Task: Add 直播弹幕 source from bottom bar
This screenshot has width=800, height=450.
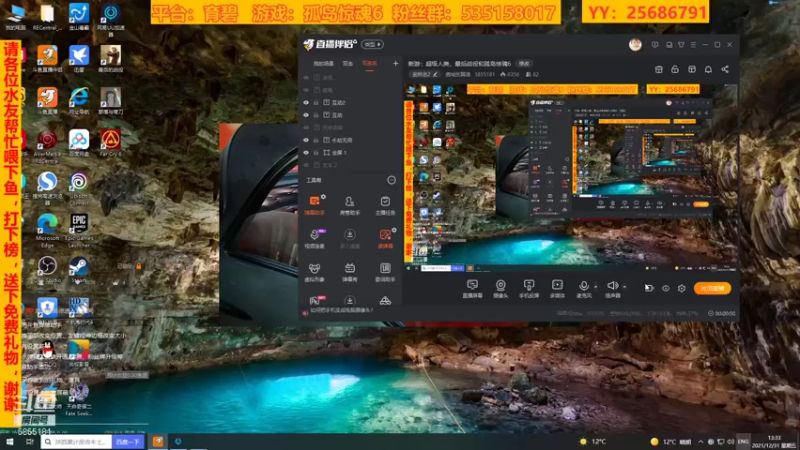Action: coord(472,288)
